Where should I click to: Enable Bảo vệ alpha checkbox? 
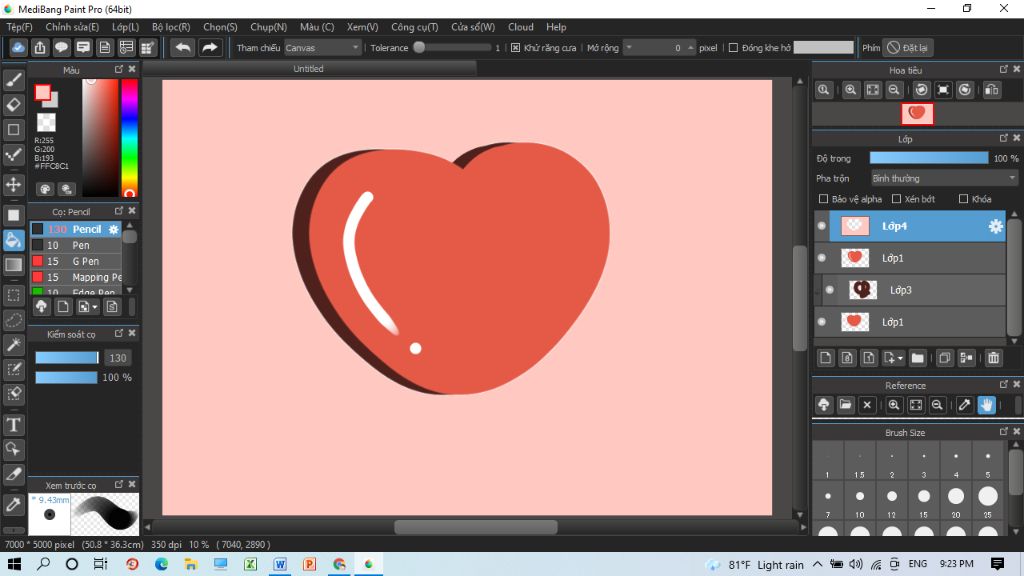tap(824, 199)
